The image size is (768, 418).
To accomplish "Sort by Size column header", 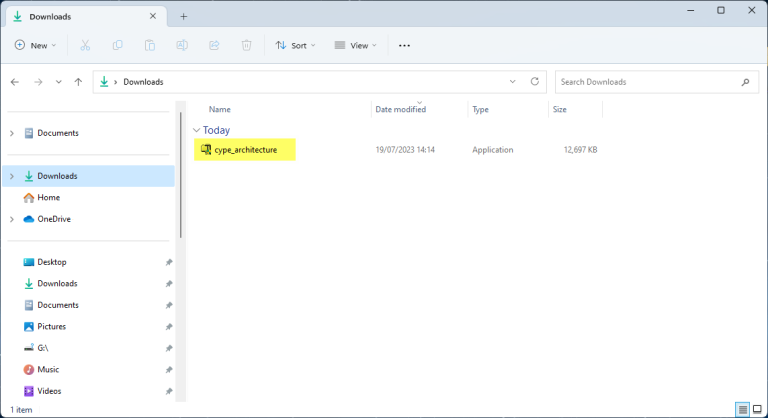I will click(560, 109).
